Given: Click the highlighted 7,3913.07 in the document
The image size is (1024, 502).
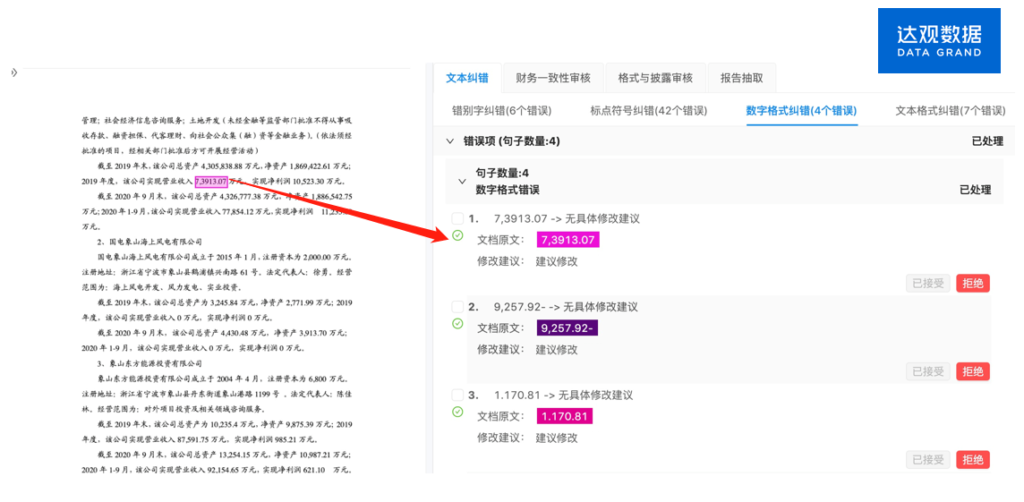Looking at the screenshot, I should tap(211, 181).
